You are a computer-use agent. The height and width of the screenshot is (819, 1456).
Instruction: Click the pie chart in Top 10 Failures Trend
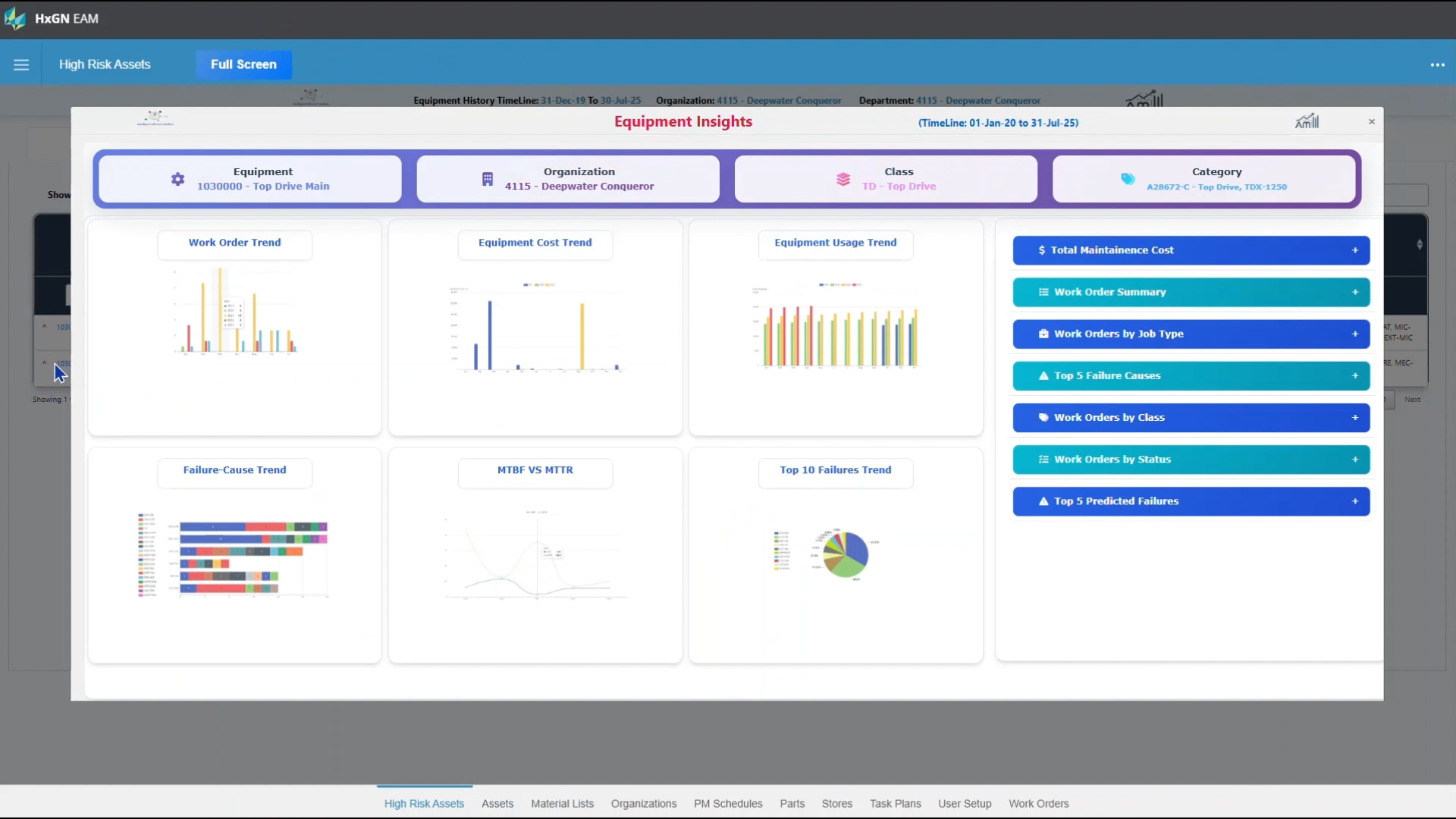coord(843,555)
